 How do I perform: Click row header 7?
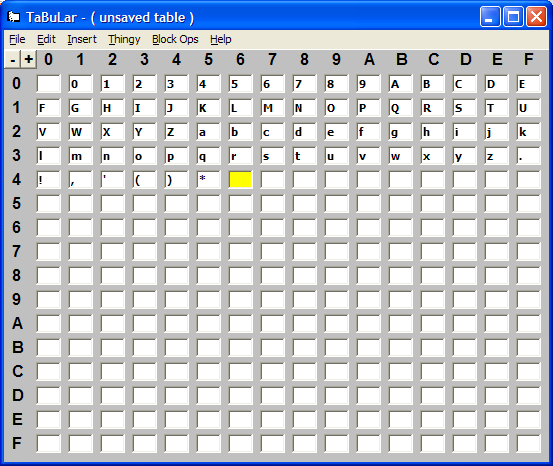click(17, 252)
